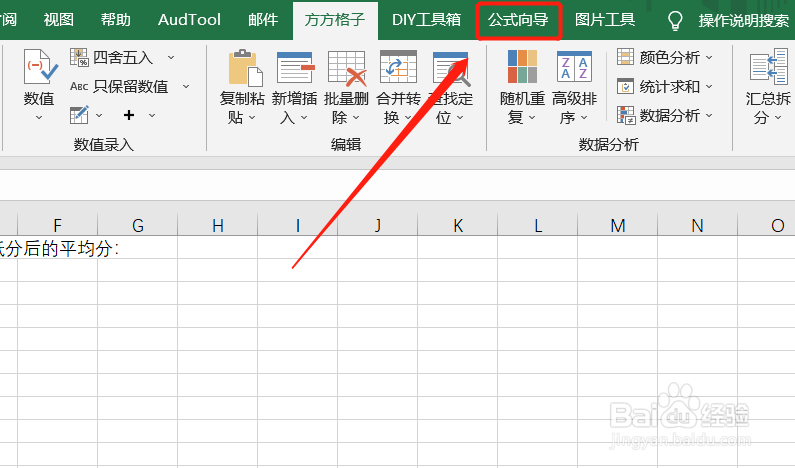Click the 颜色分析 icon

point(625,57)
